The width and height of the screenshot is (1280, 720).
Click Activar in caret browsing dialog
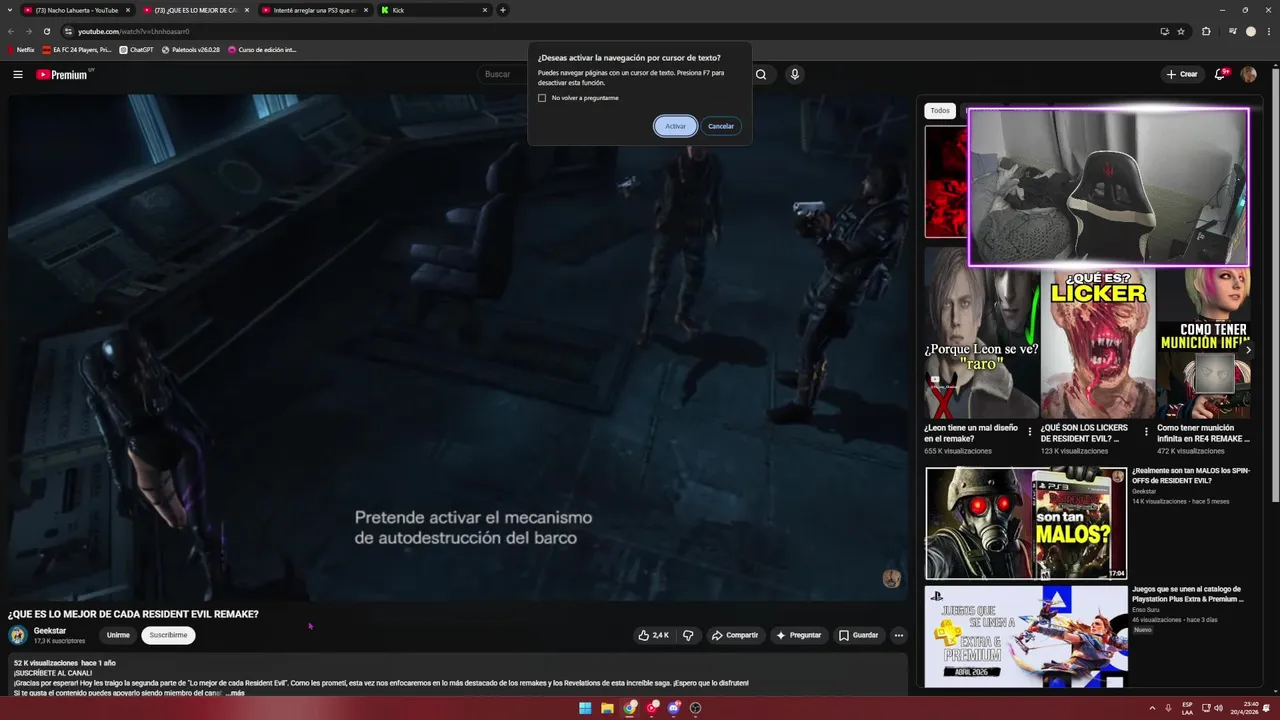[x=676, y=126]
